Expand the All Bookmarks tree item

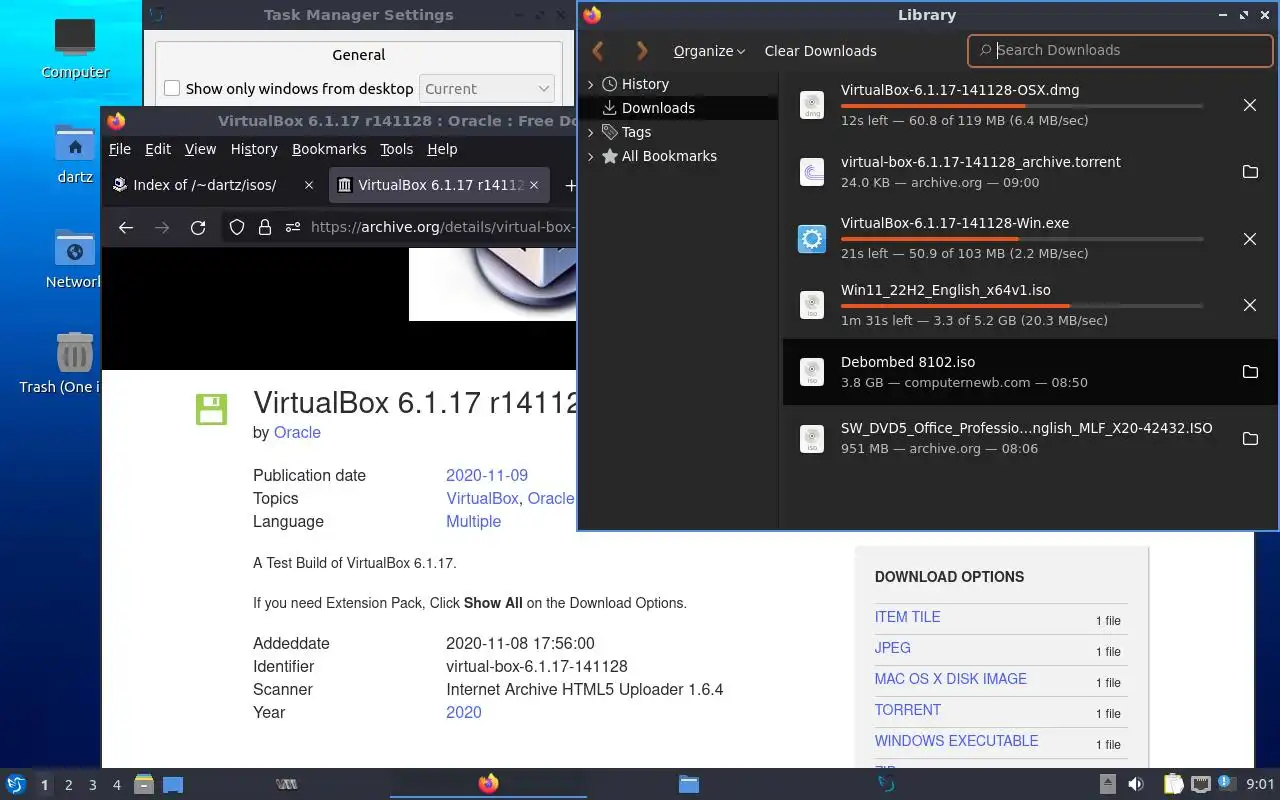[x=590, y=156]
